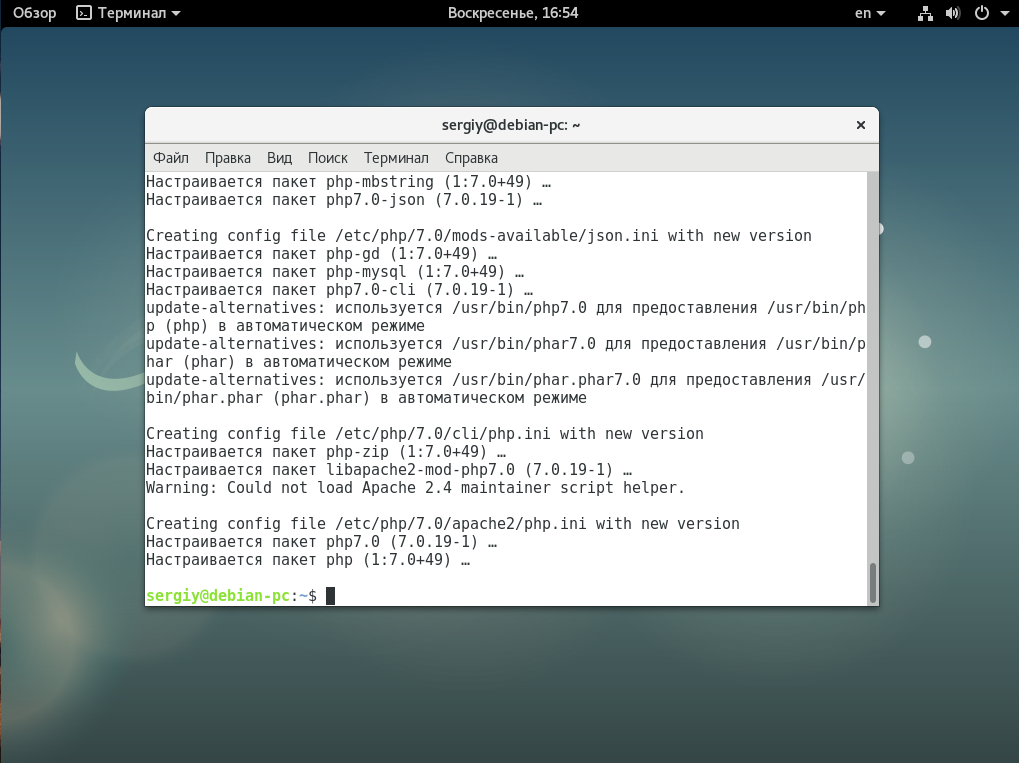Click the terminal scrollbar thumb
The image size is (1019, 763).
pyautogui.click(x=872, y=582)
